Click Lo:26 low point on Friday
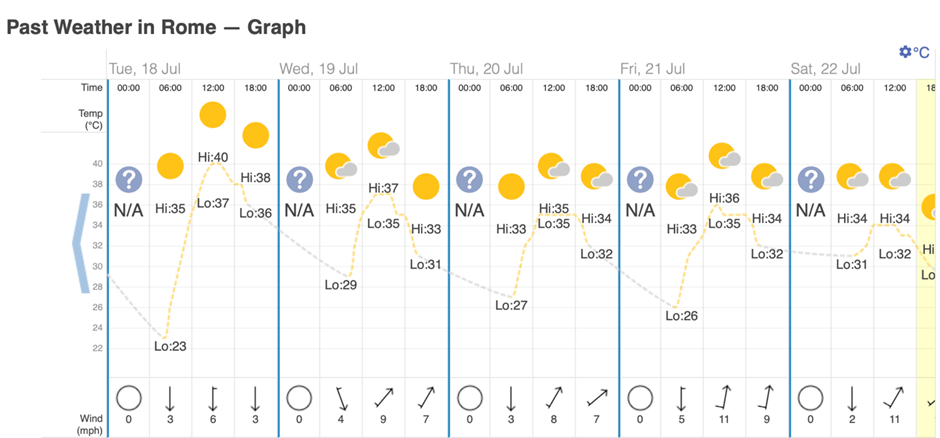 pos(681,315)
